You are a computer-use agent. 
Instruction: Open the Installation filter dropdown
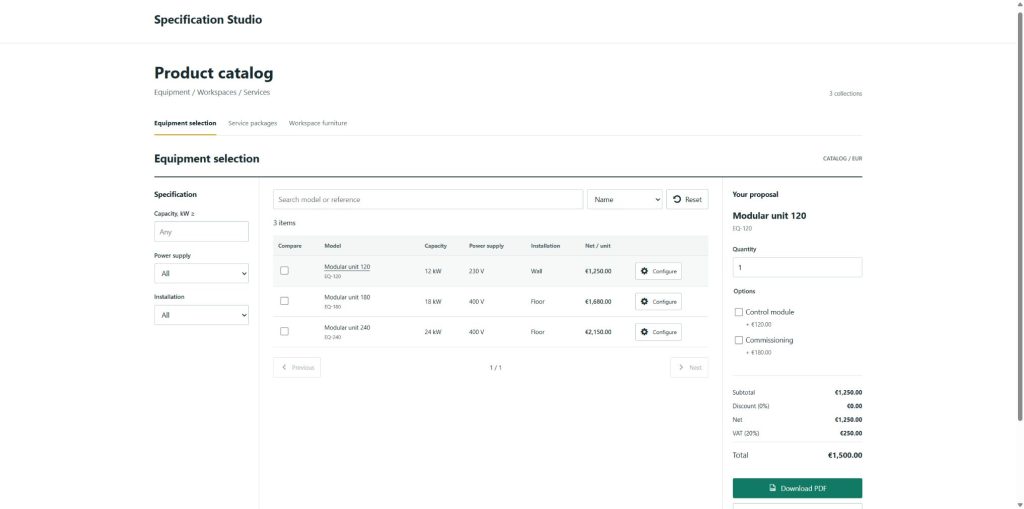(x=201, y=315)
